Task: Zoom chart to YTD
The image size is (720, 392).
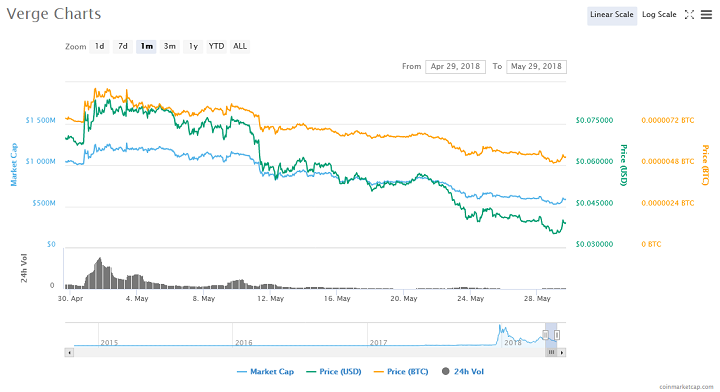Action: click(x=216, y=46)
